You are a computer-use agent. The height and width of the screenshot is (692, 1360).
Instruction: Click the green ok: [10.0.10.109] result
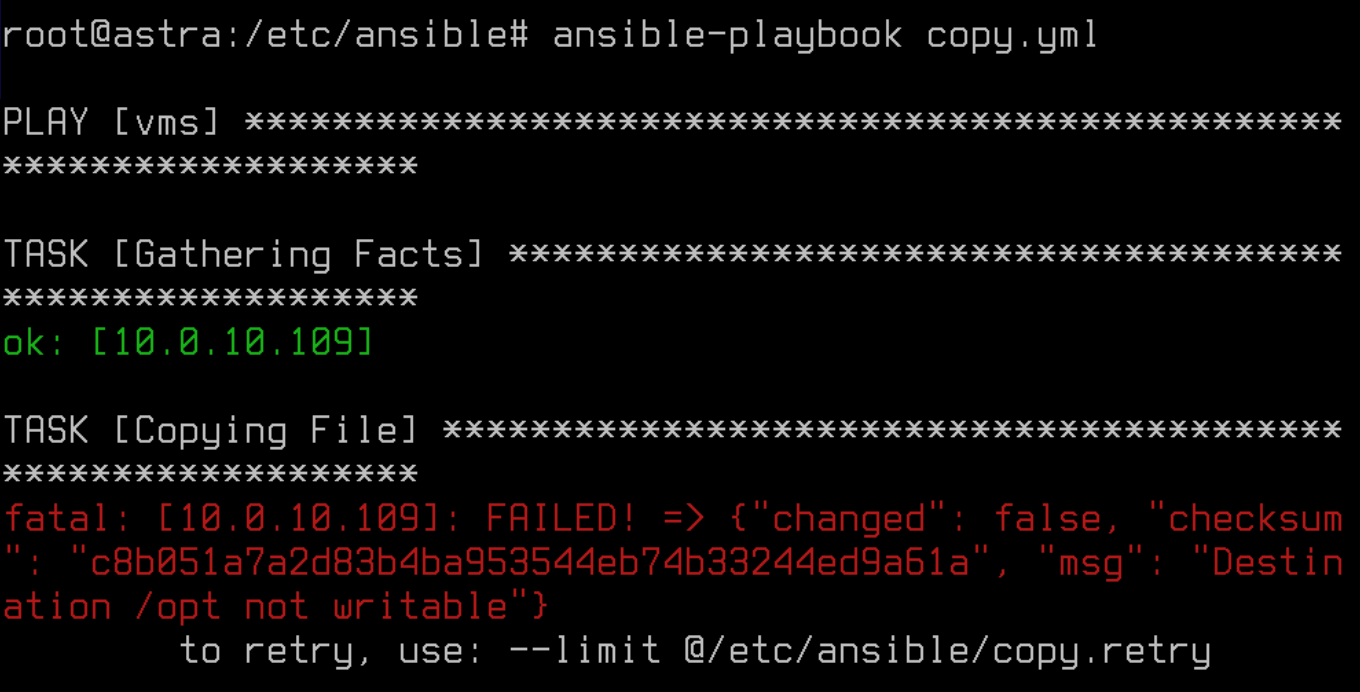pos(189,343)
